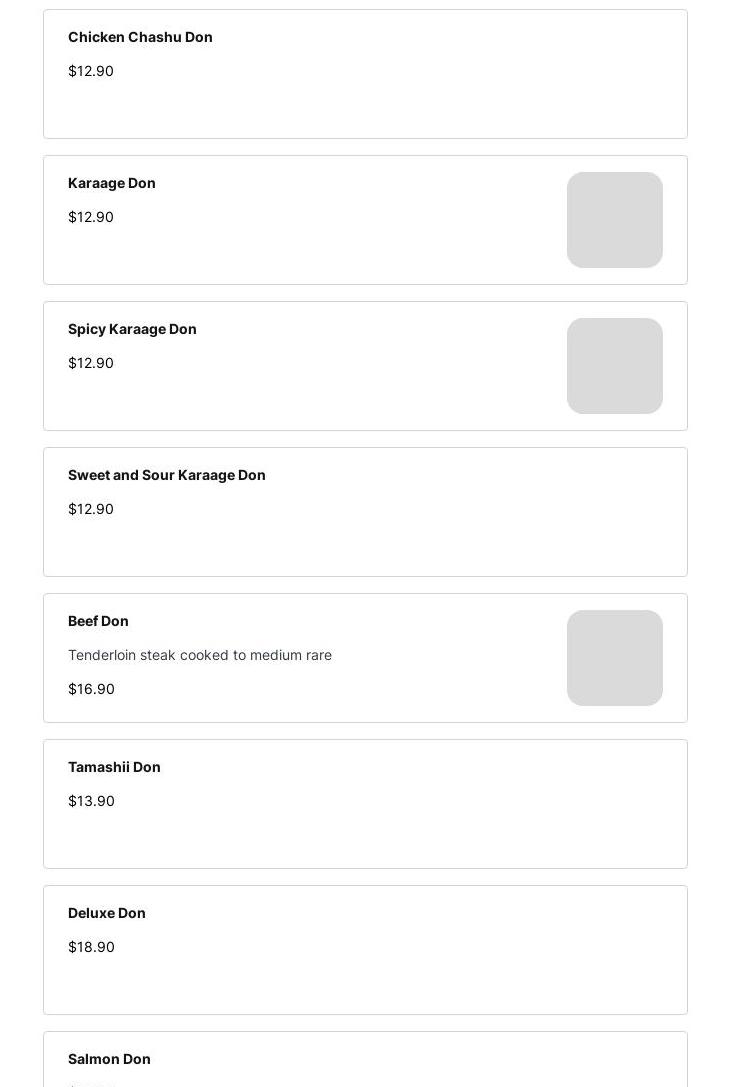Viewport: 730px width, 1087px height.
Task: Click the $18.90 Deluxe Don price
Action: click(91, 947)
